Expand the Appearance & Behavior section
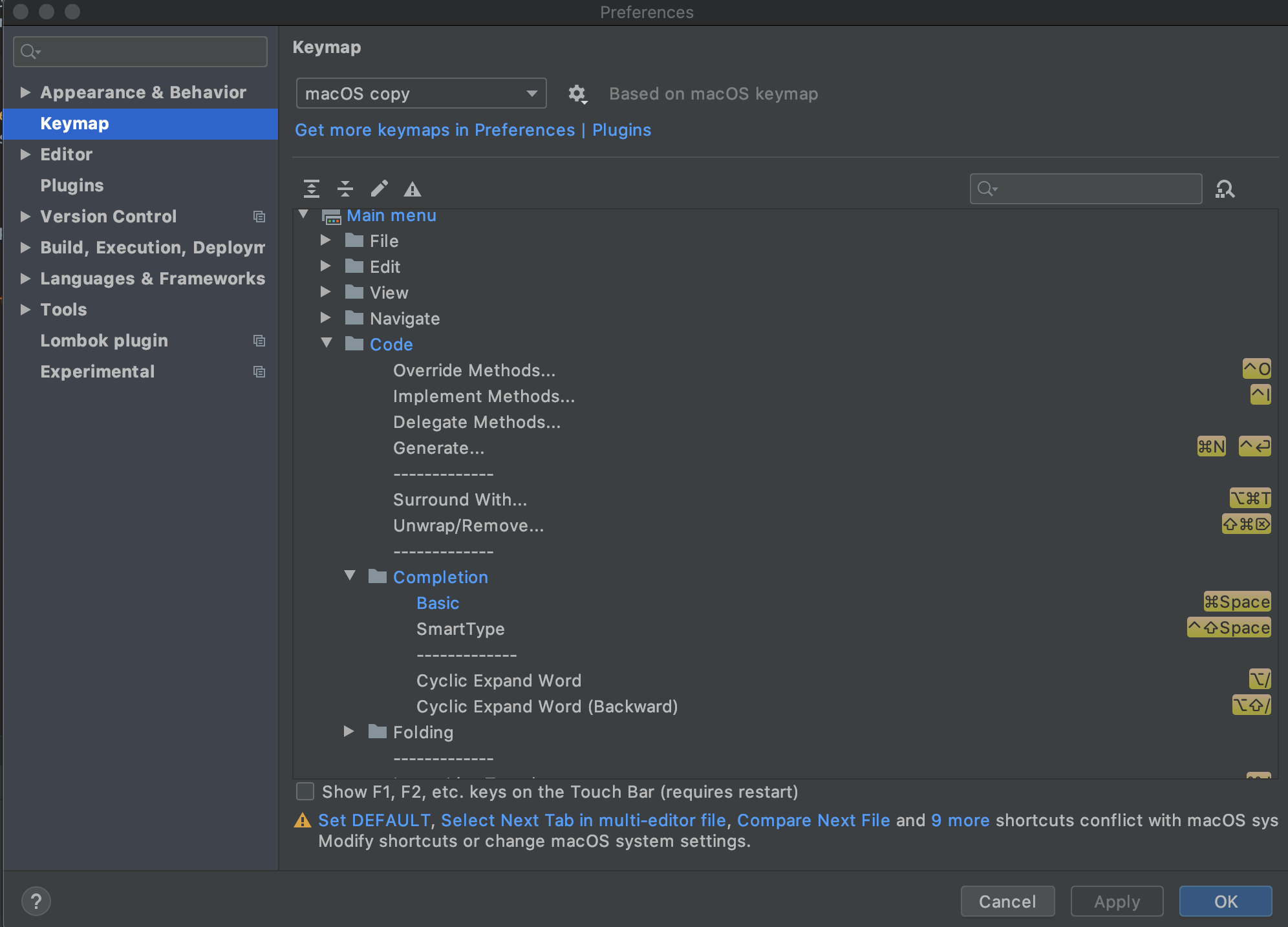The width and height of the screenshot is (1288, 927). (25, 92)
